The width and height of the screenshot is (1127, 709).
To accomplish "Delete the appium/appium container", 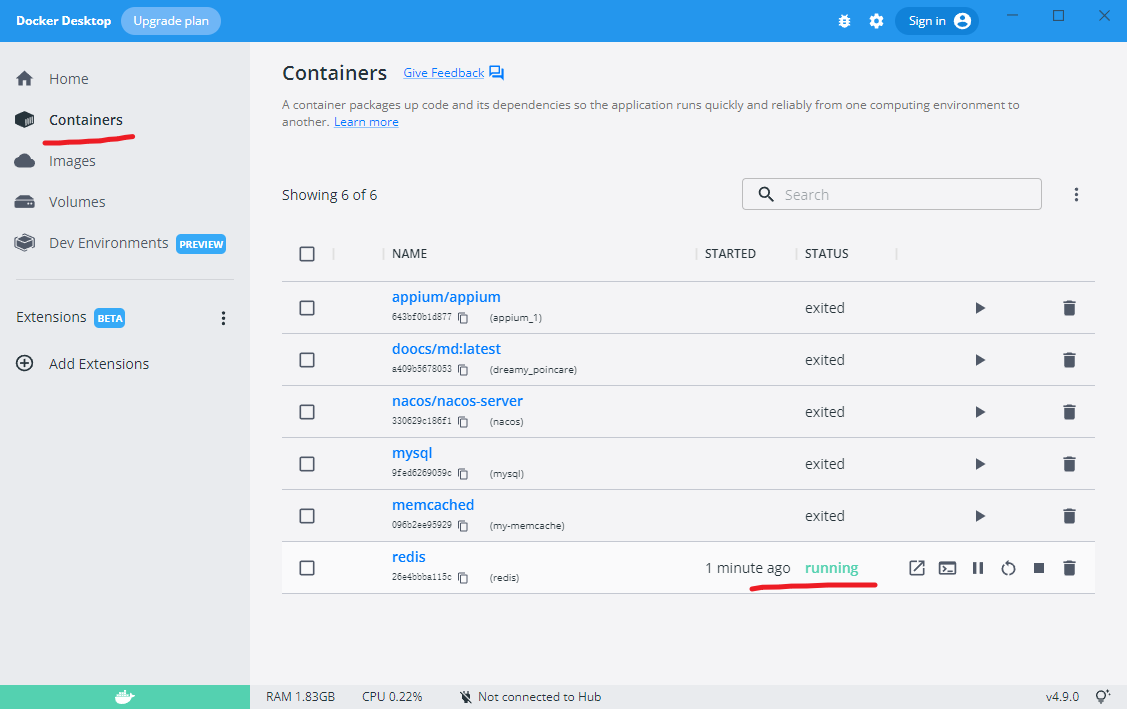I will click(x=1069, y=308).
